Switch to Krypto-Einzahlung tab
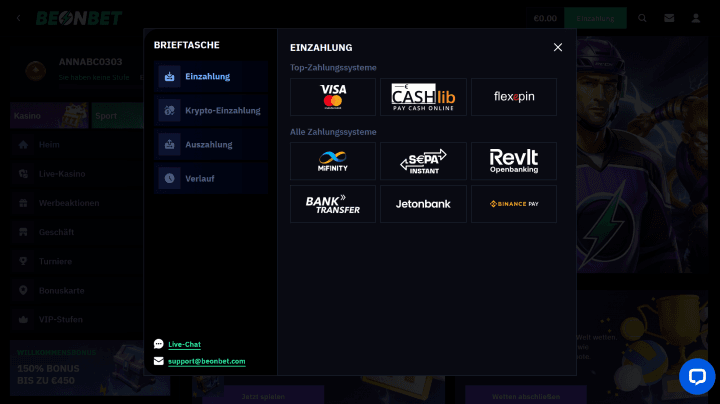The image size is (720, 404). click(211, 110)
